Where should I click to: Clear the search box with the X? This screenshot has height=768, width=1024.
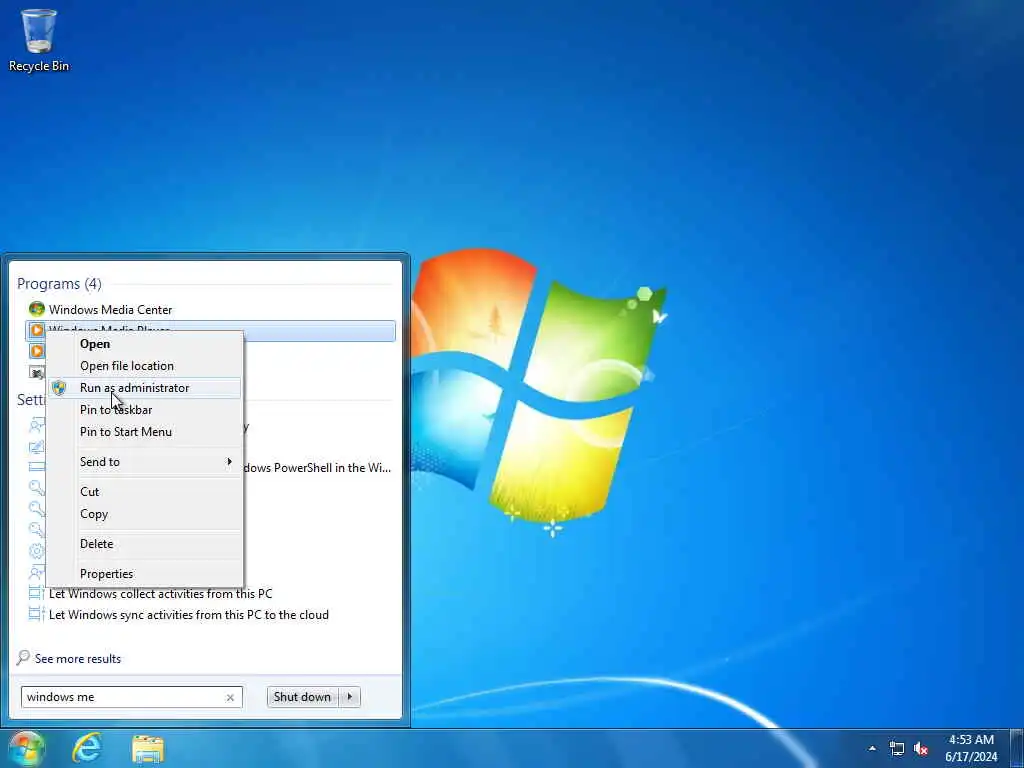(x=230, y=697)
